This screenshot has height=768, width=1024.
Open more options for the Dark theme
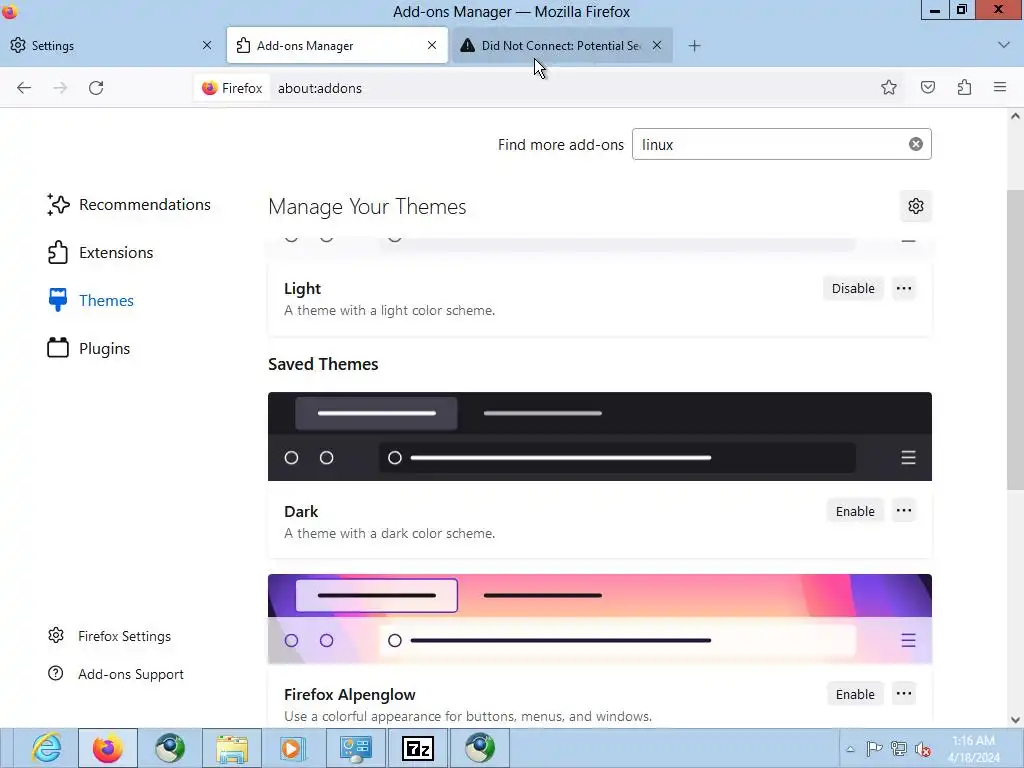904,511
